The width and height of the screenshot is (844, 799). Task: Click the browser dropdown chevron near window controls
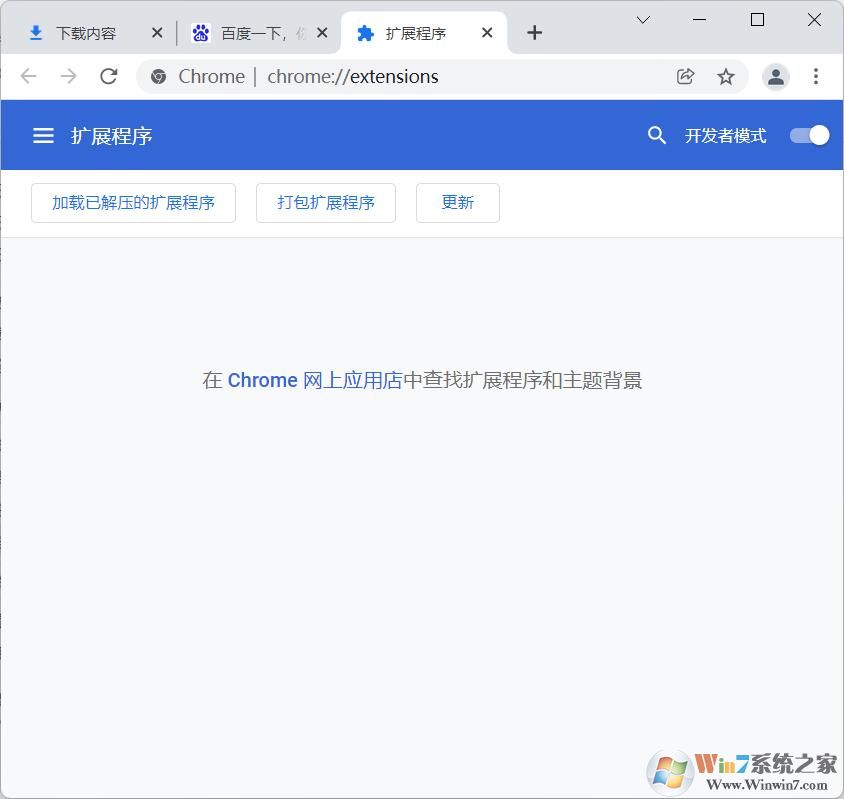[643, 19]
